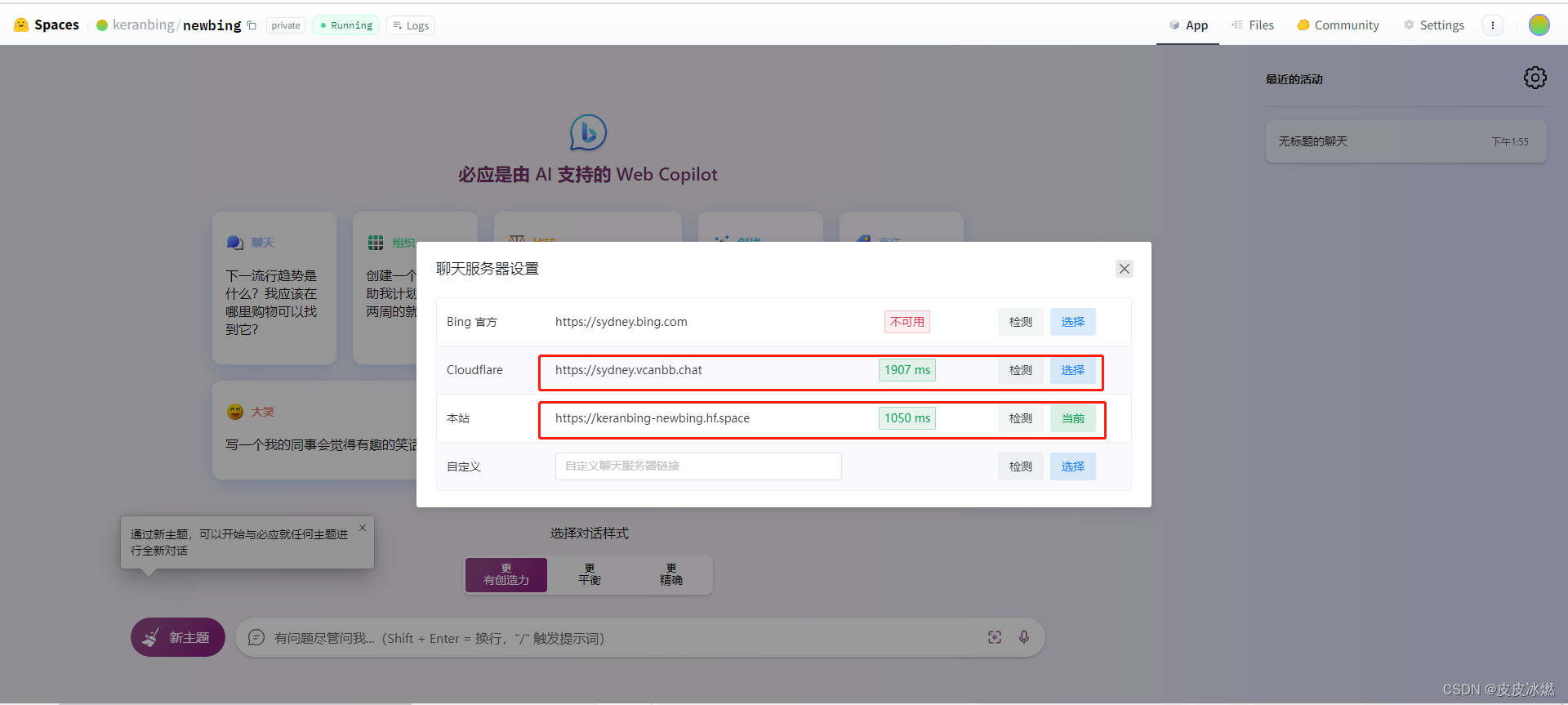Screen dimensions: 1568x705
Task: Open the three-dot more options menu
Action: point(1493,25)
